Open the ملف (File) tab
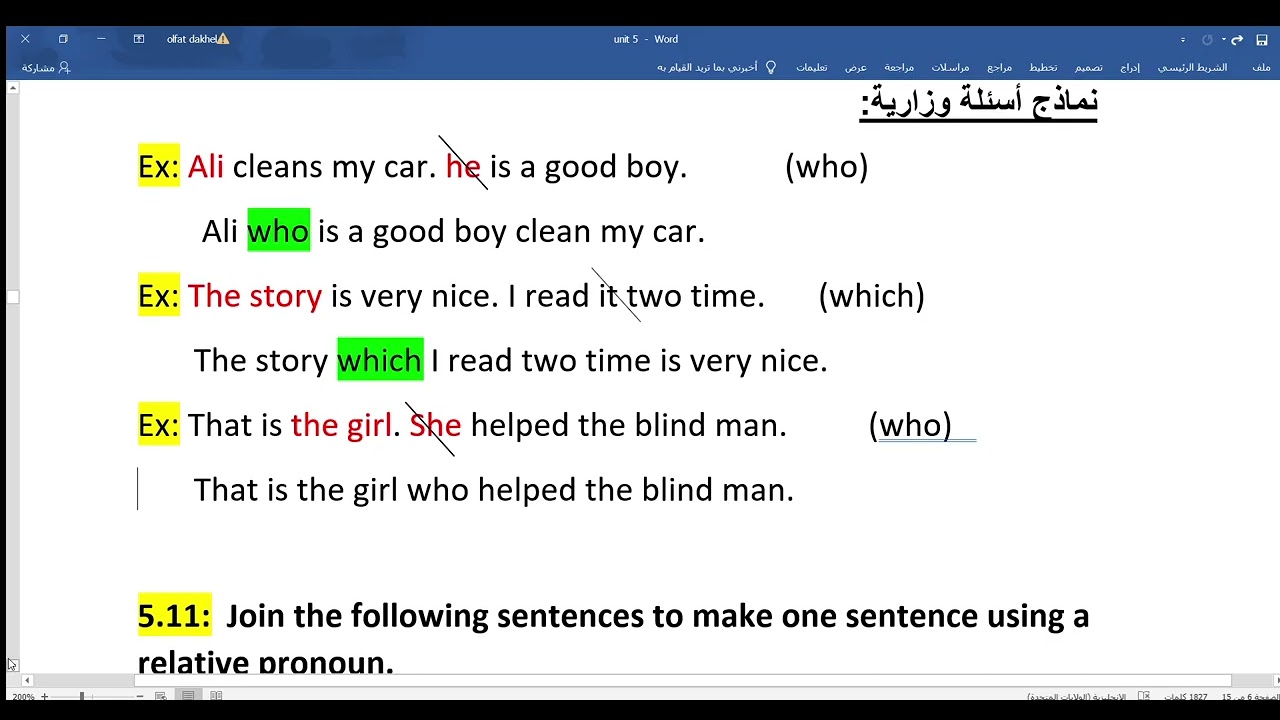The image size is (1280, 720). (x=1261, y=67)
